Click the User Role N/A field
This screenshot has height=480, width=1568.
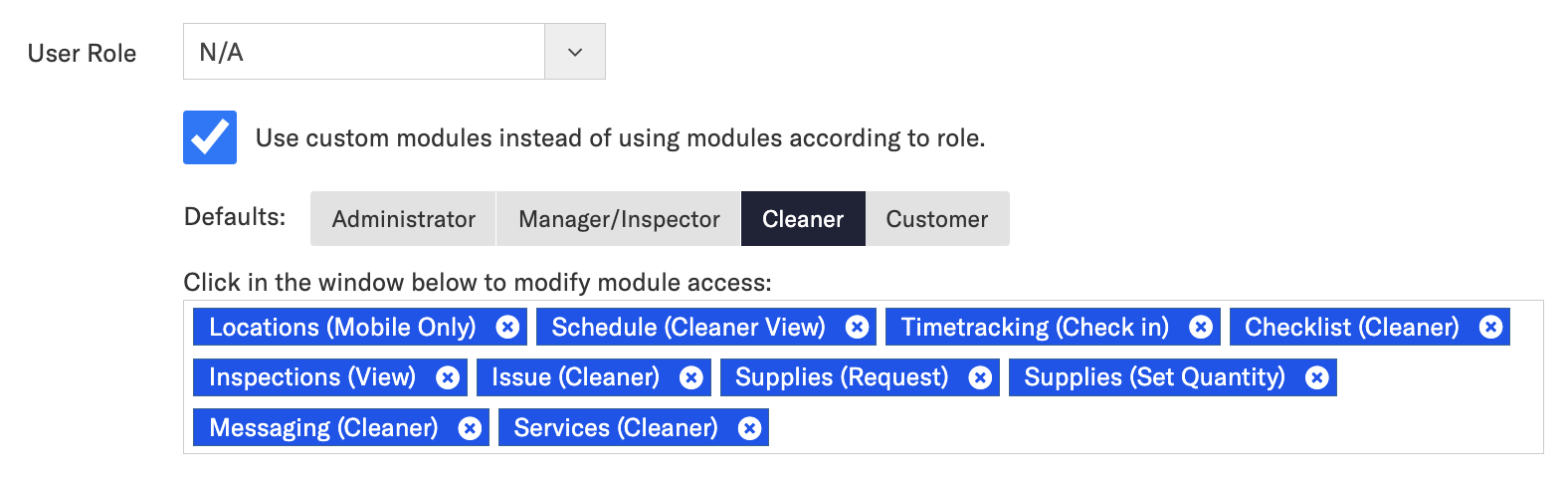pos(364,52)
